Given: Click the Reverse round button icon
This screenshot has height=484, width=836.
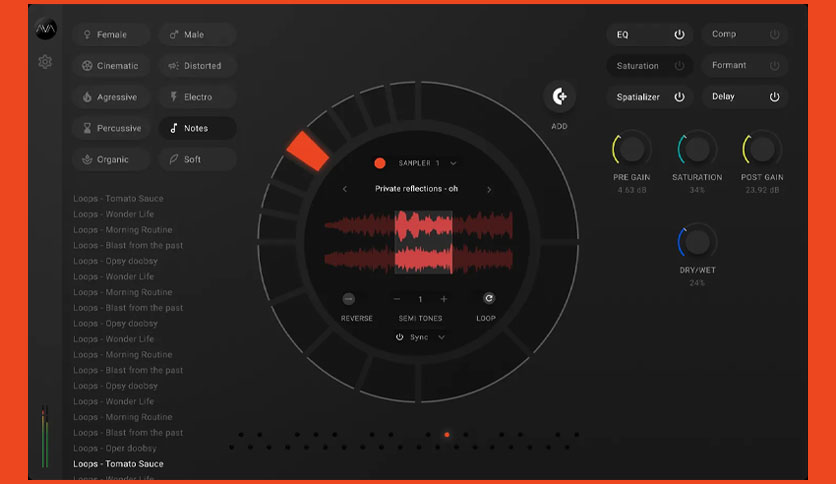Looking at the screenshot, I should pyautogui.click(x=348, y=299).
